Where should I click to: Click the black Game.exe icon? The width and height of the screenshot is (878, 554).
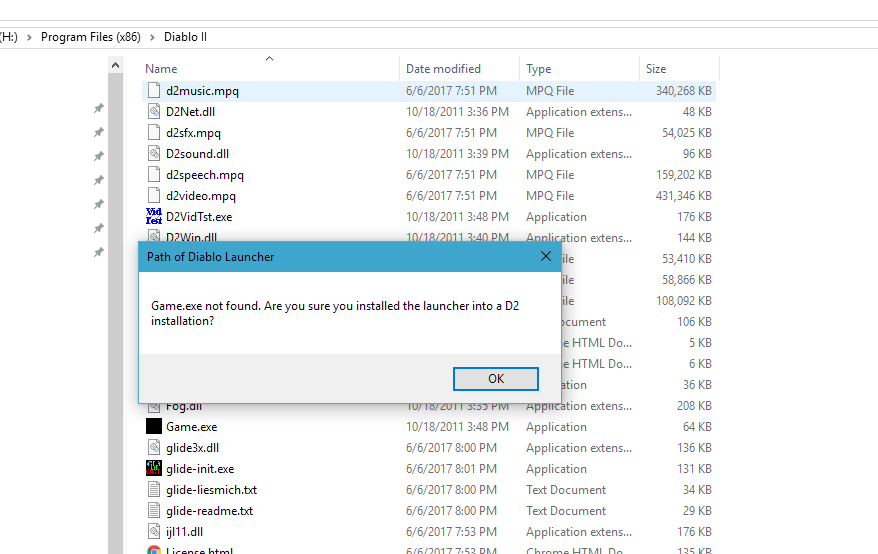tap(154, 426)
